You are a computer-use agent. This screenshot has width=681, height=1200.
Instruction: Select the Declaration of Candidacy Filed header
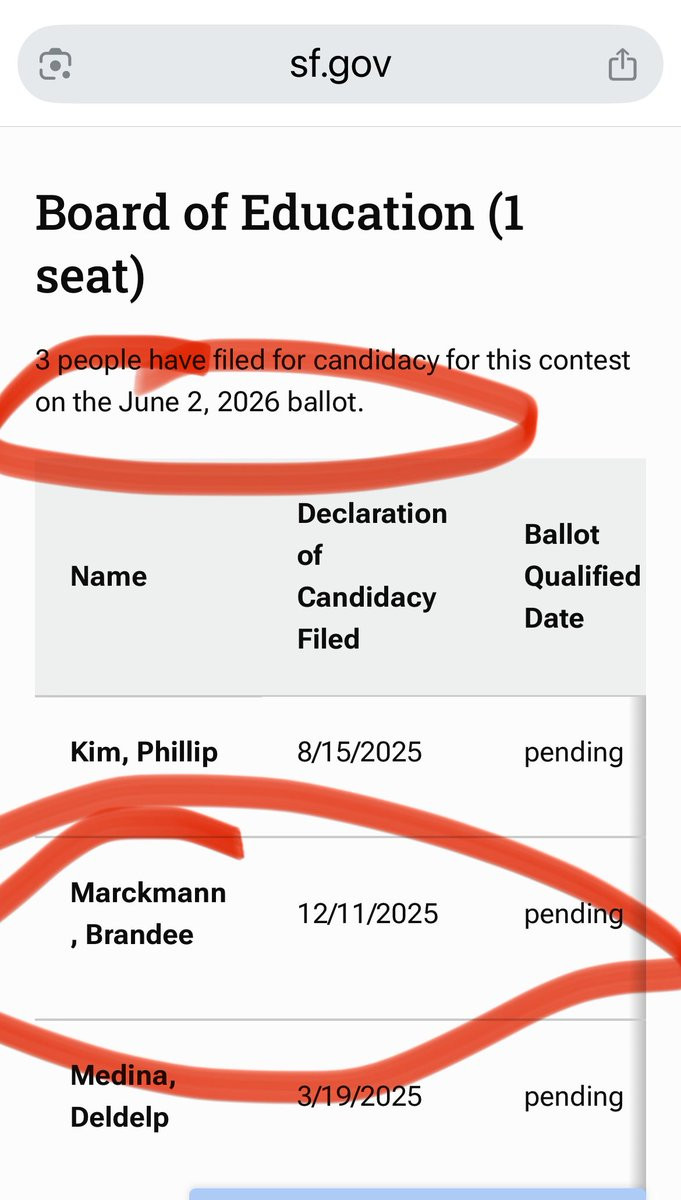click(x=372, y=576)
